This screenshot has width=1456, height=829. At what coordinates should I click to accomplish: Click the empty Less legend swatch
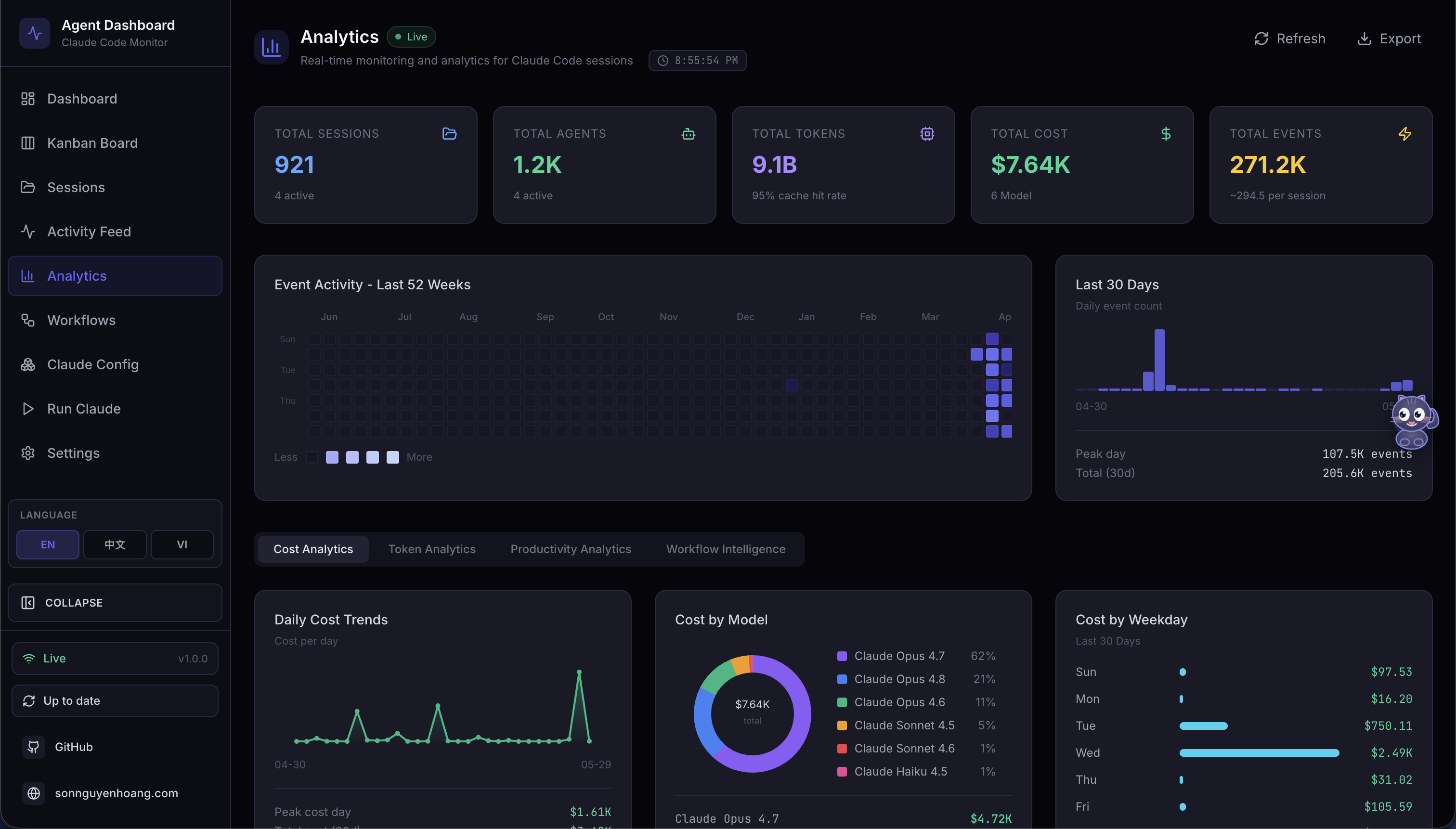tap(312, 457)
